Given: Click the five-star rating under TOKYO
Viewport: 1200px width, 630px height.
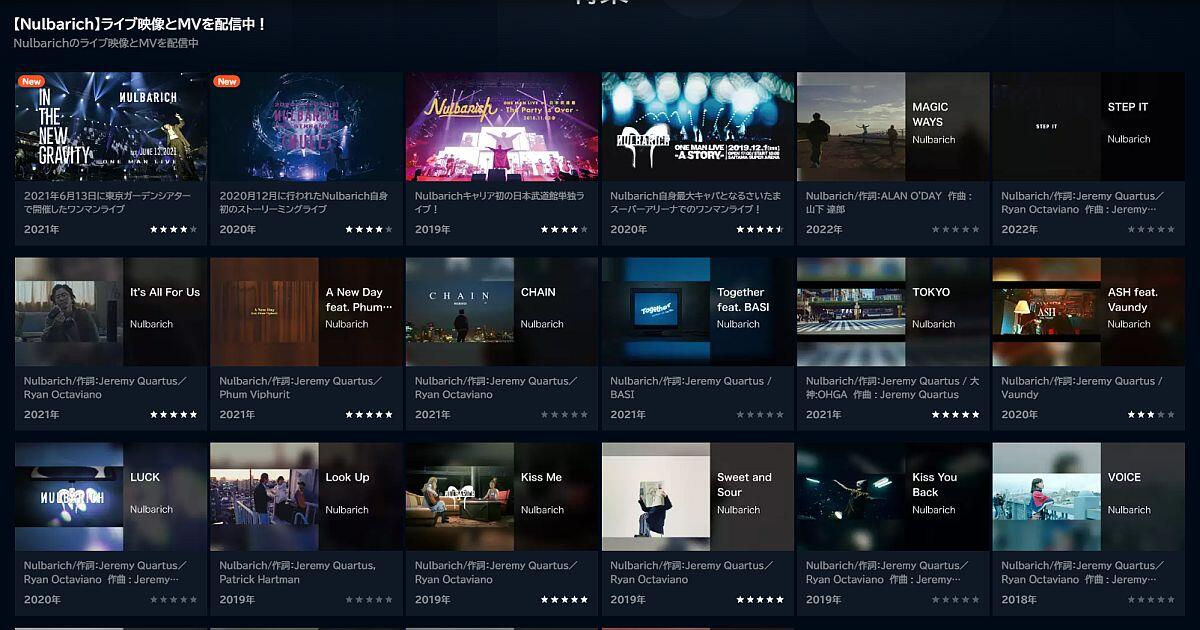Looking at the screenshot, I should (955, 415).
